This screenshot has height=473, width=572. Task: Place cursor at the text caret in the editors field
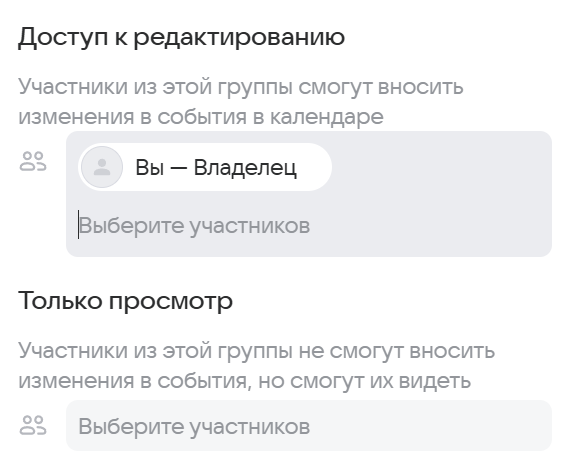pyautogui.click(x=78, y=225)
